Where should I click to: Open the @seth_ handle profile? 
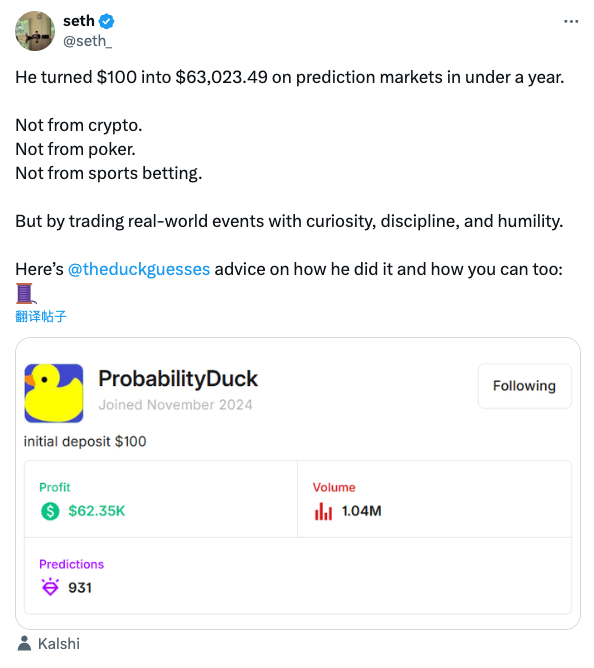[87, 41]
